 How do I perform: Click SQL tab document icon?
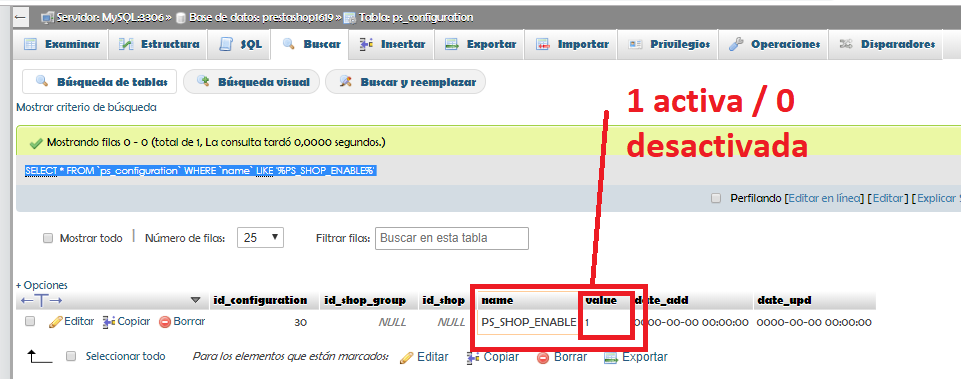226,44
